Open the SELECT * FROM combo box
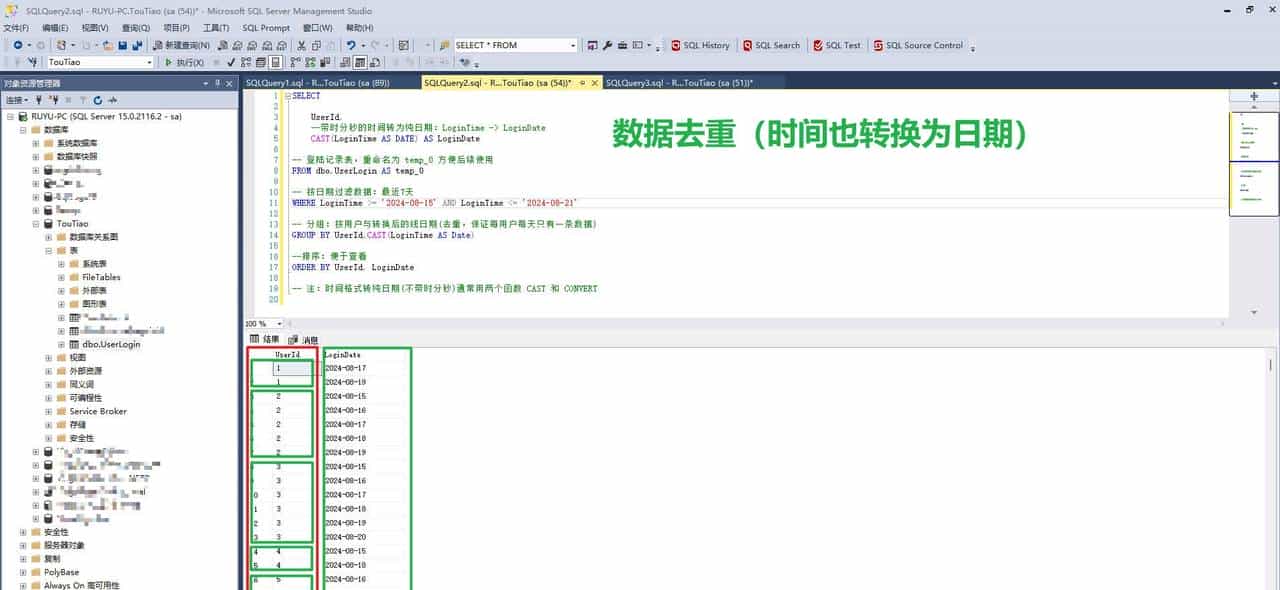Screen dimensions: 1280x590 (x=572, y=45)
